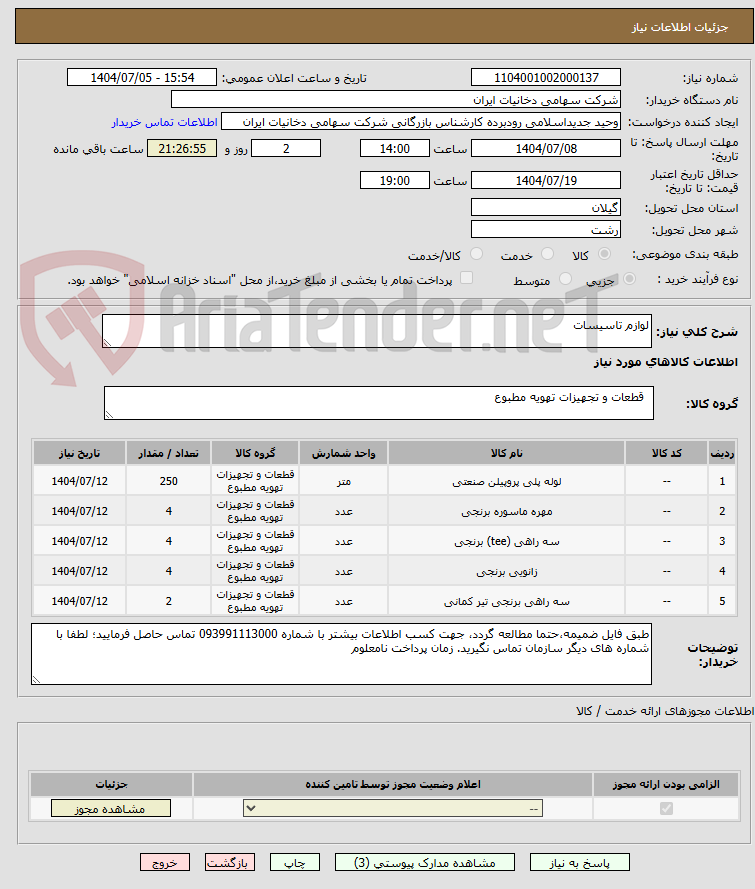Screen dimensions: 755x889
Task: Click the validity time field 19:00
Action: pos(395,180)
